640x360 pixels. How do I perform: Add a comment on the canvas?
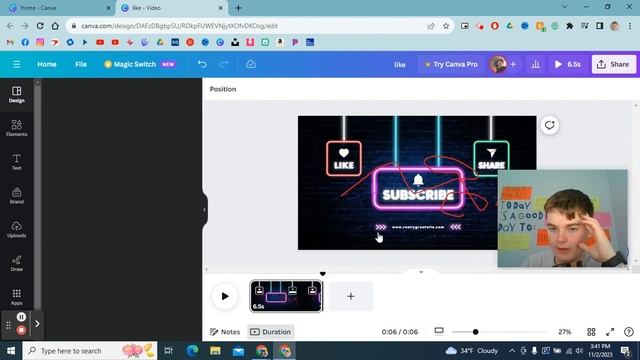550,125
